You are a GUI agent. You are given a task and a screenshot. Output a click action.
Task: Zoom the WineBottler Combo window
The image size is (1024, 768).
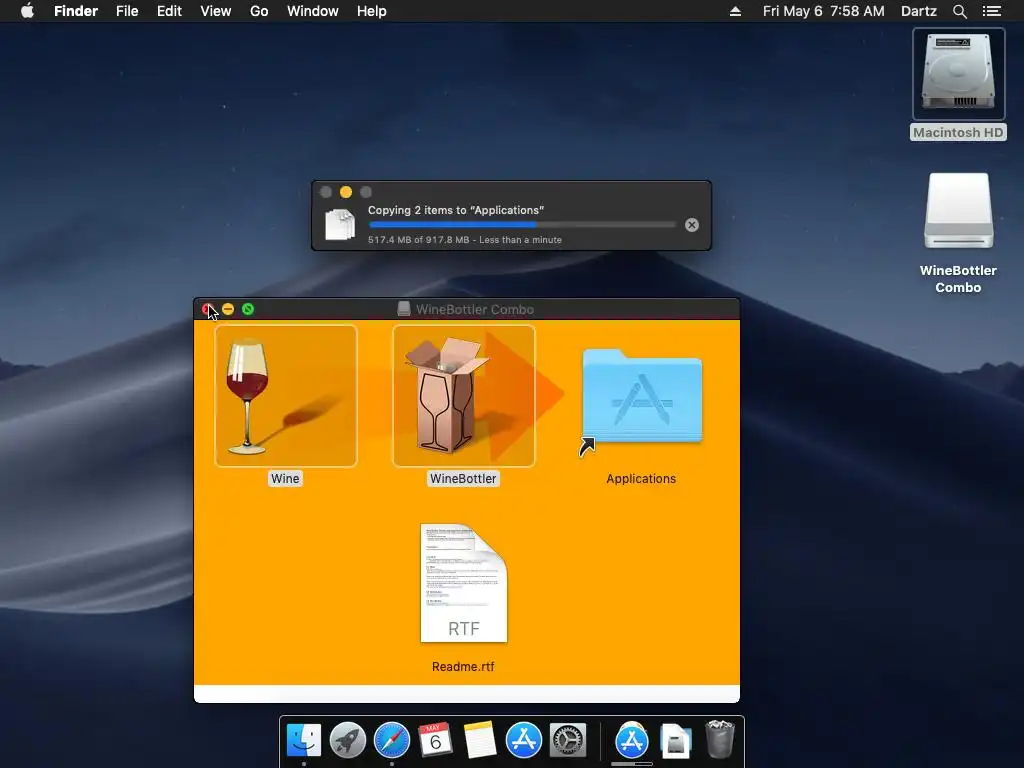pos(248,309)
